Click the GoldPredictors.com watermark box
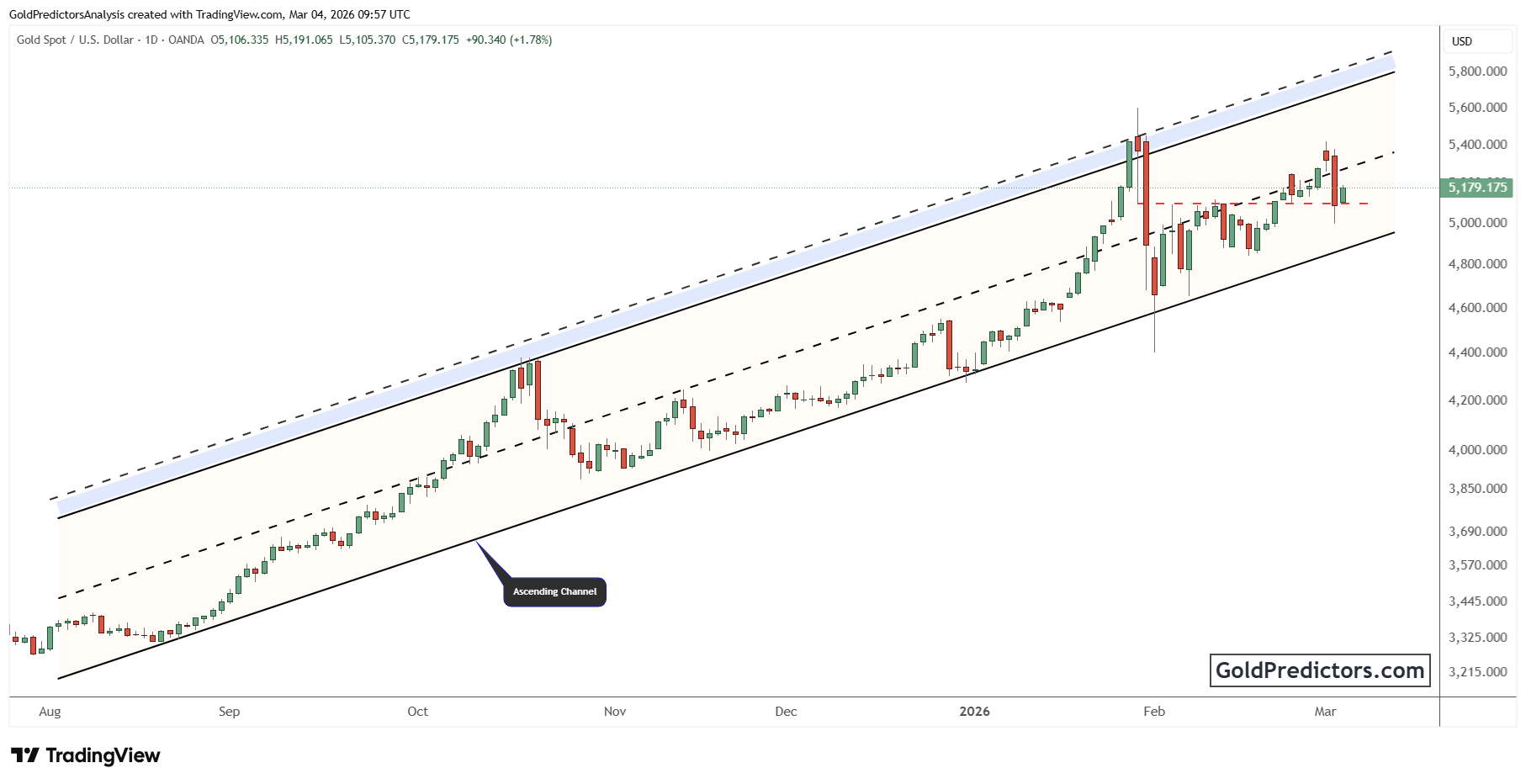Viewport: 1526px width, 784px height. (x=1319, y=670)
